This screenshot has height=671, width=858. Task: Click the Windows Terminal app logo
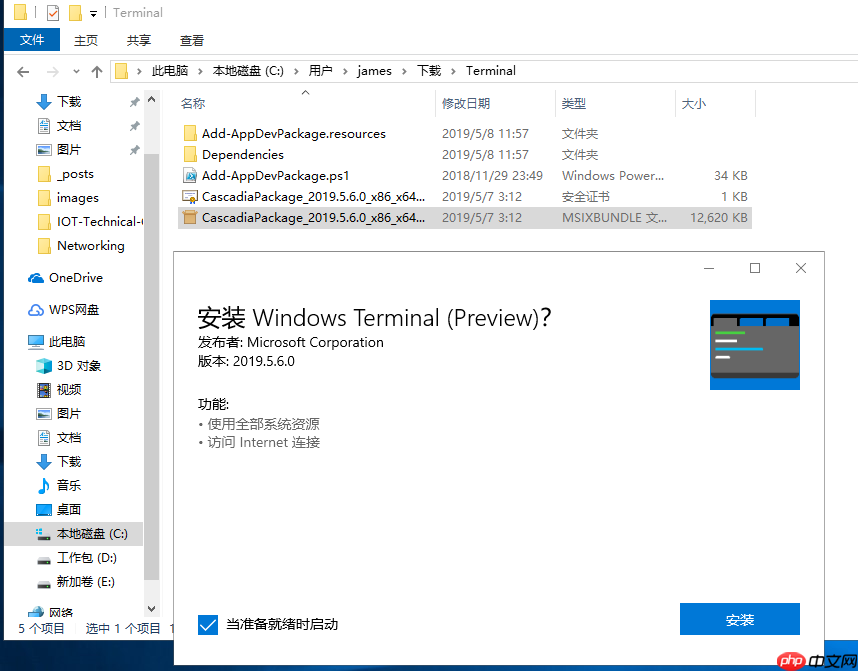[755, 345]
